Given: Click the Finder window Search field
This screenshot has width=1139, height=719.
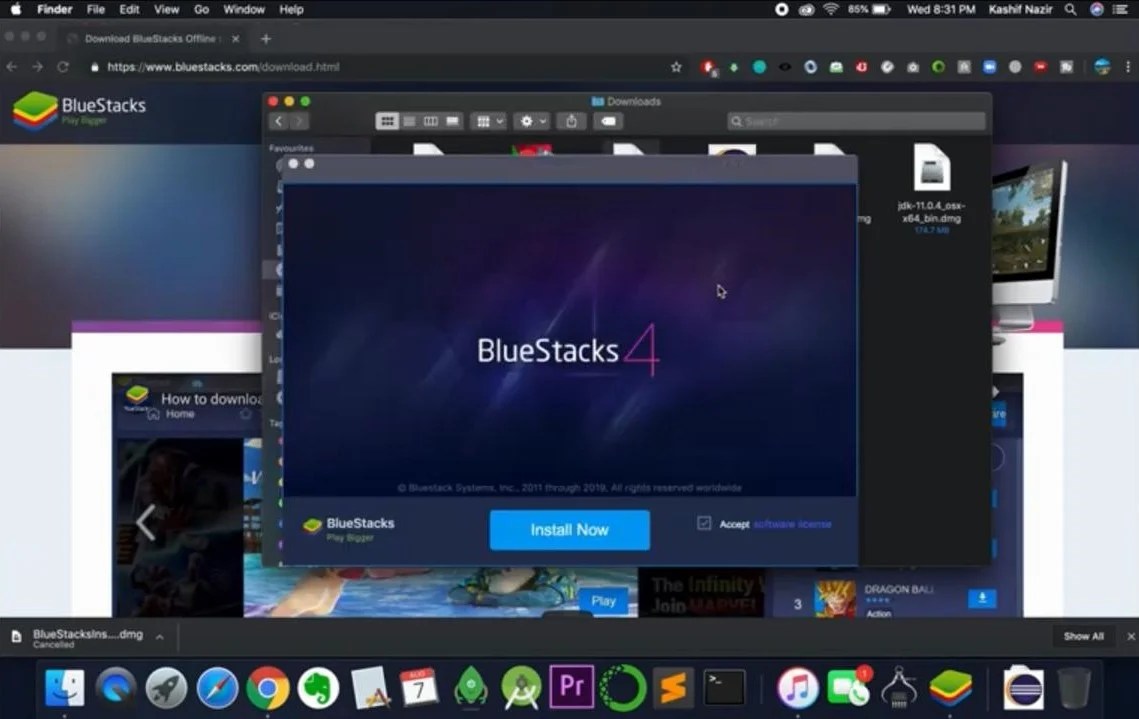Looking at the screenshot, I should point(856,121).
